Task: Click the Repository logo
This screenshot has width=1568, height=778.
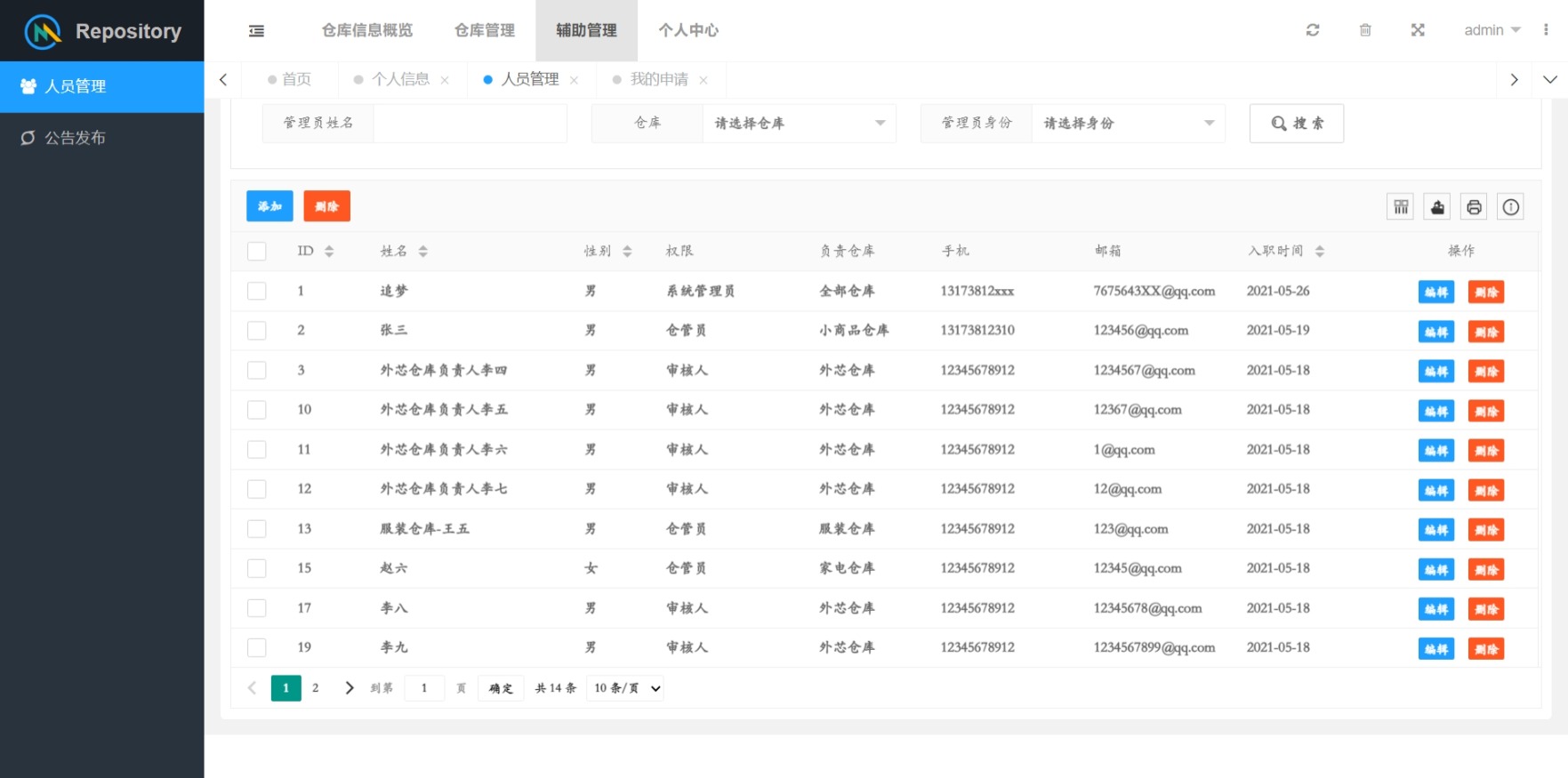Action: click(x=102, y=31)
